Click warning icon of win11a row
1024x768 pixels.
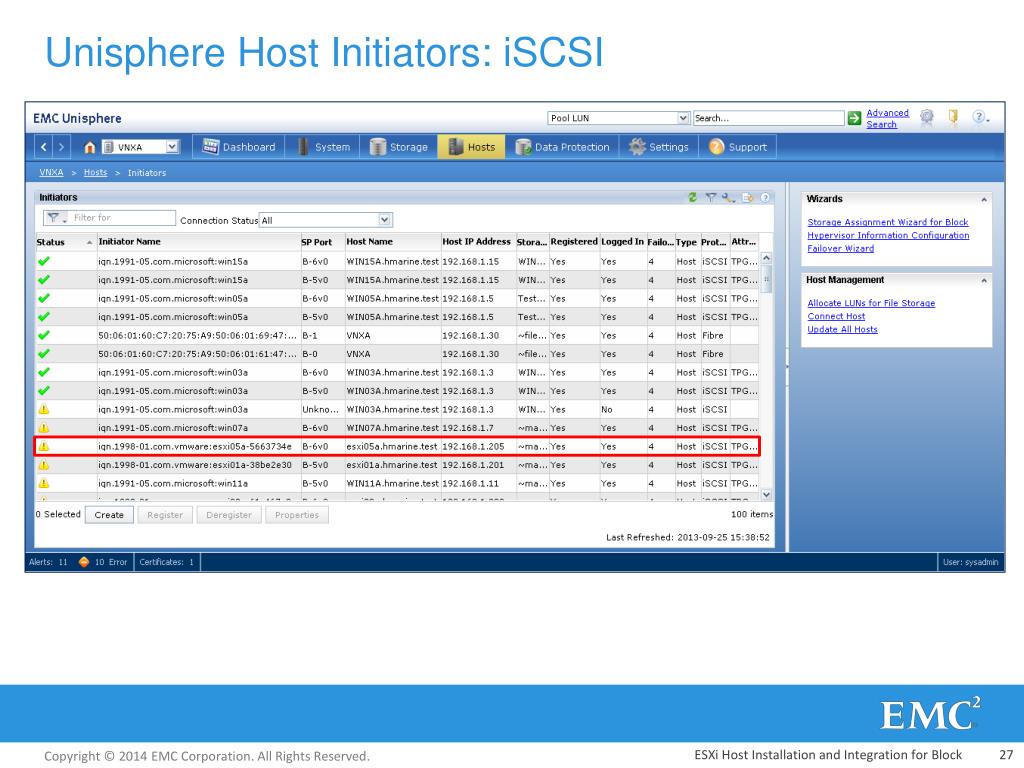click(44, 483)
